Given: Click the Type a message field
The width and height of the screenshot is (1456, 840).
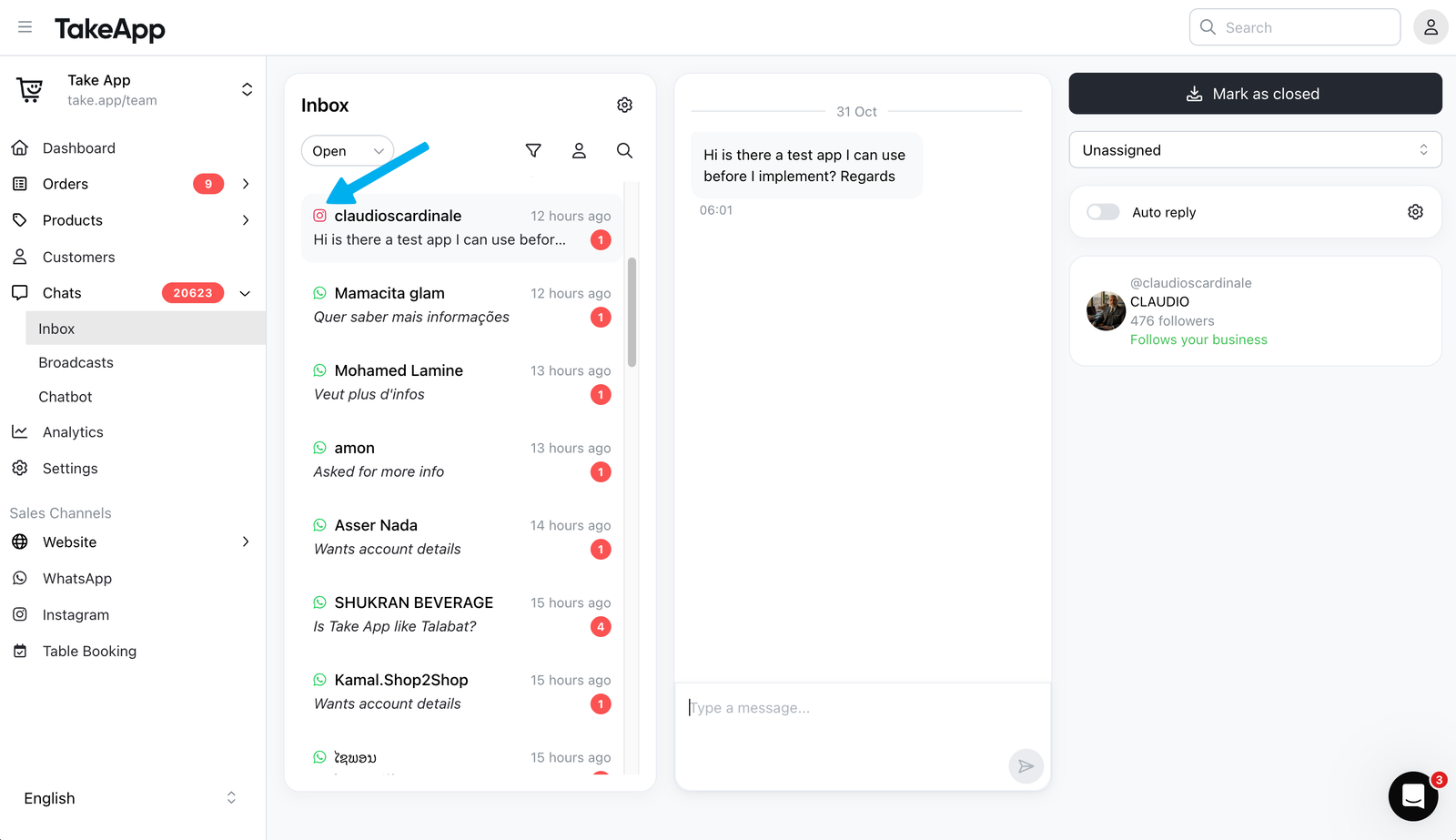Looking at the screenshot, I should (863, 708).
